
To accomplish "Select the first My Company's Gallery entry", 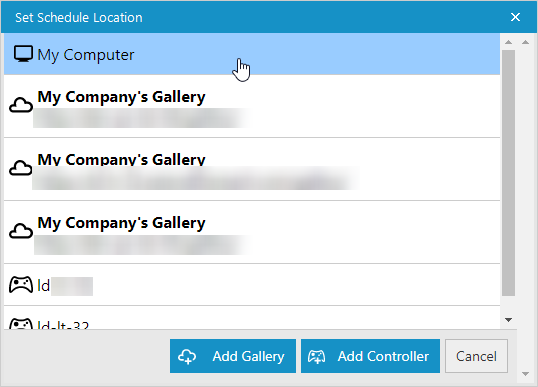I will click(252, 106).
